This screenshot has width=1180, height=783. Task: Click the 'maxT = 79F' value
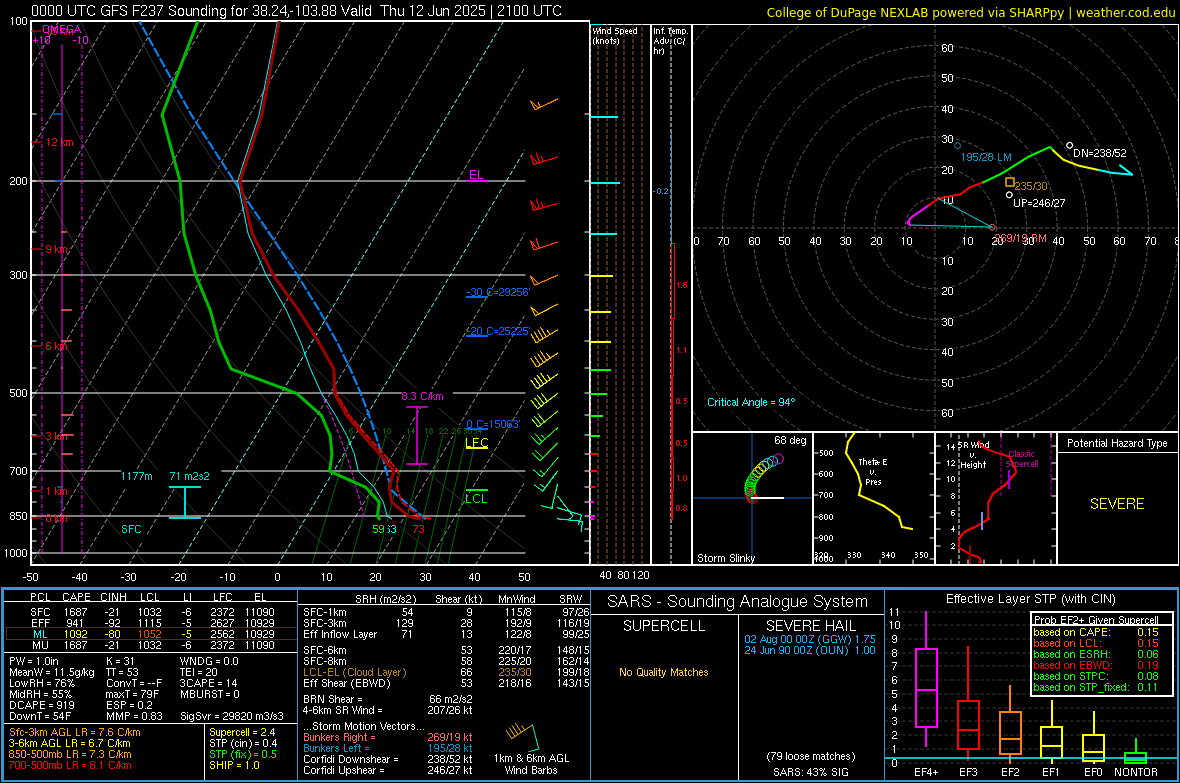pos(132,693)
